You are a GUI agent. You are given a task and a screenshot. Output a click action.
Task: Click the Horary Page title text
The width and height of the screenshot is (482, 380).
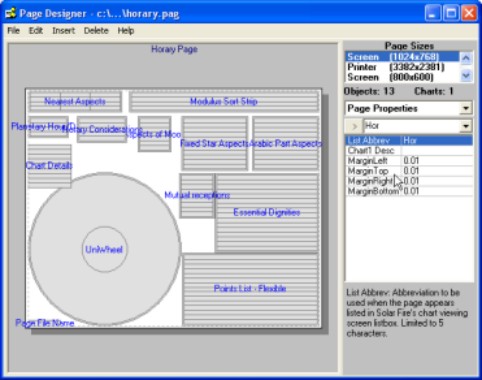point(174,49)
